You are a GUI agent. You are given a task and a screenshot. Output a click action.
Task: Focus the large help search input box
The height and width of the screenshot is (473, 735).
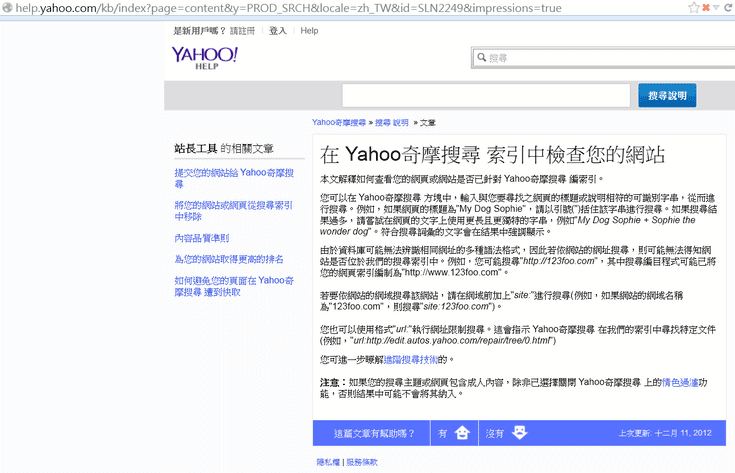486,96
